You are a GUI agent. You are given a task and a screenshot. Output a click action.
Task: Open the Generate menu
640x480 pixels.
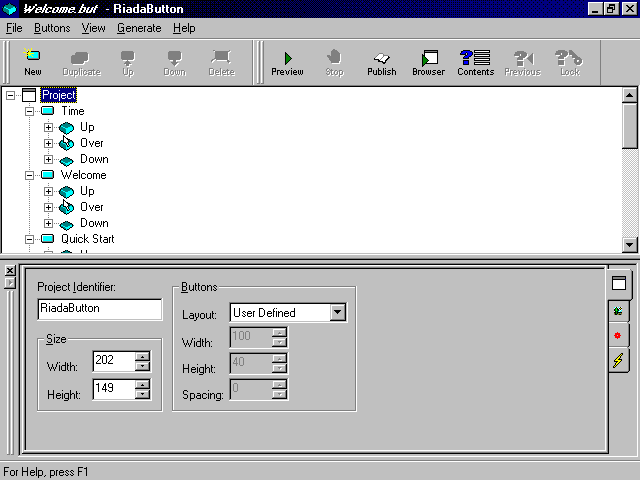[138, 28]
